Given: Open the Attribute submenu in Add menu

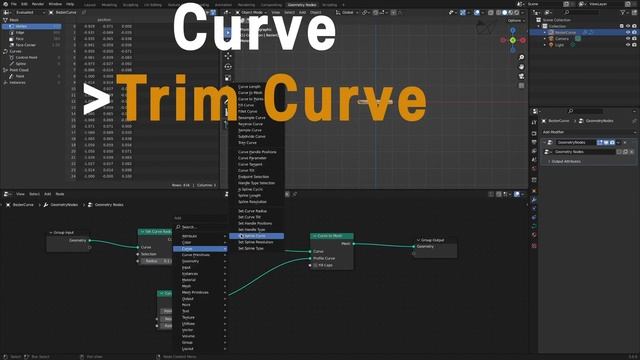Looking at the screenshot, I should click(200, 236).
